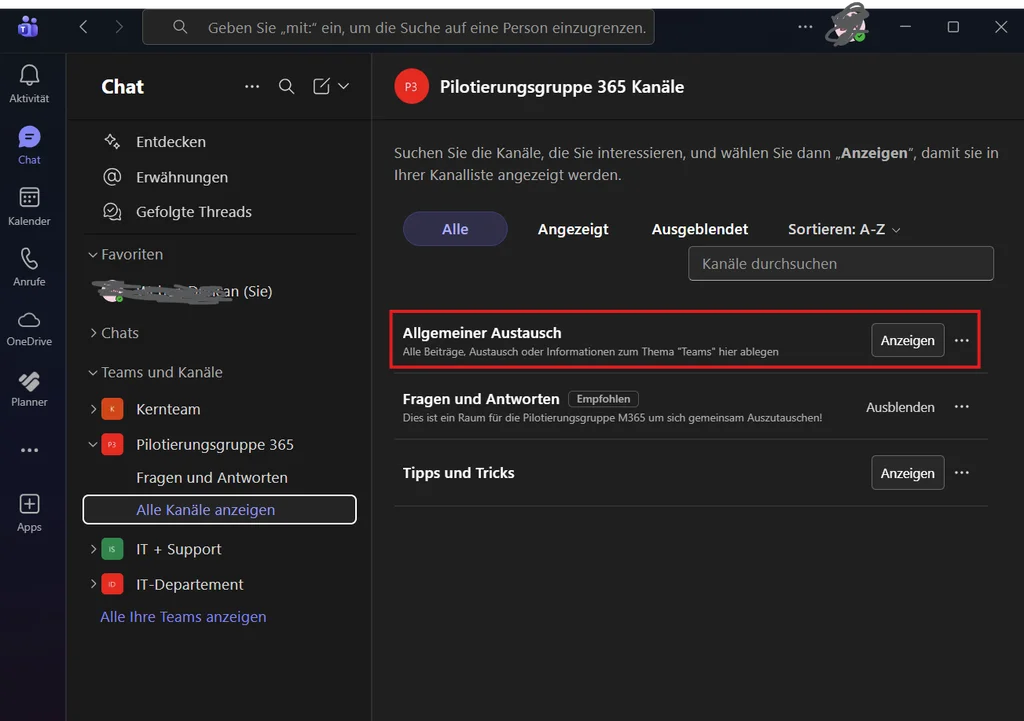Open the Anrufe phone icon
Viewport: 1024px width, 721px height.
coord(29,259)
